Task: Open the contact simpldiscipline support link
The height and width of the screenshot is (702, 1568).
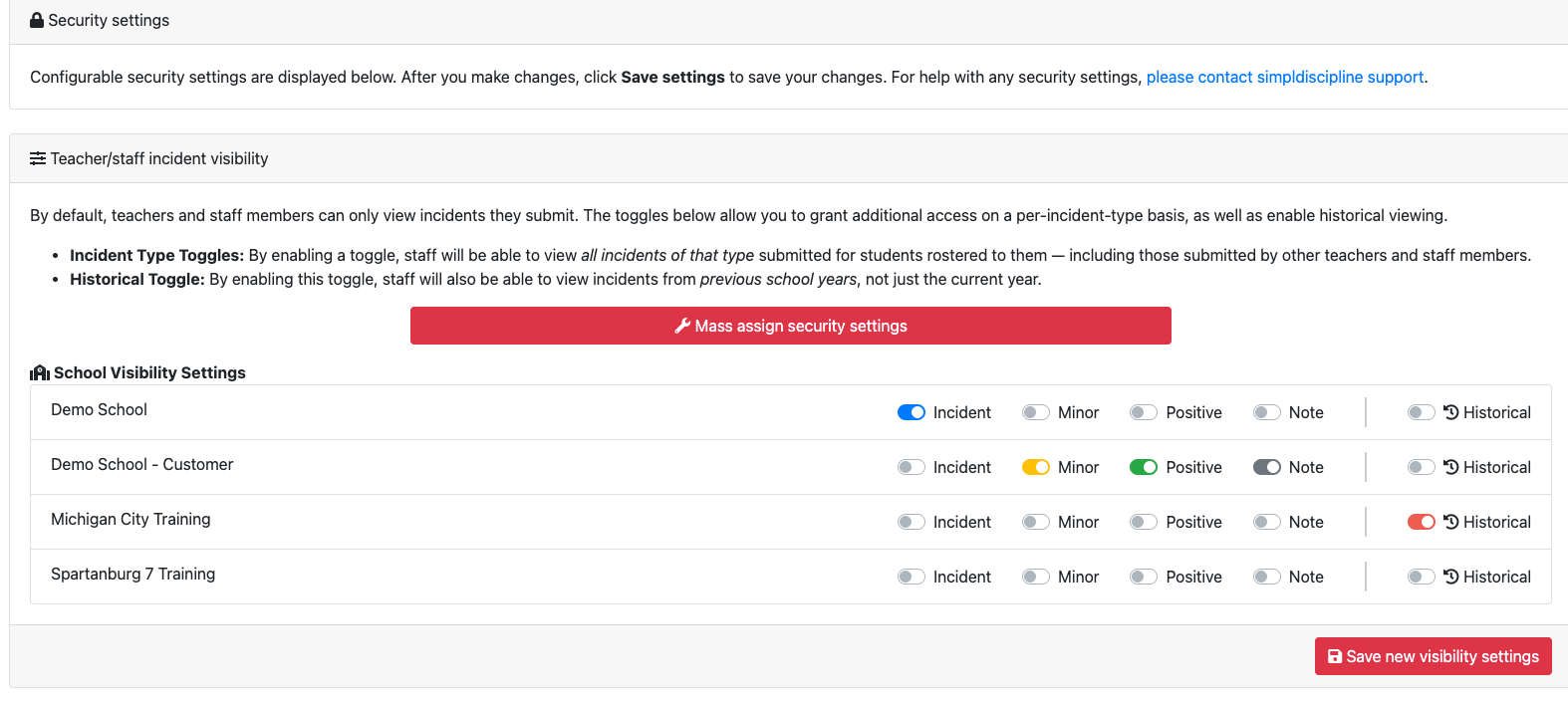Action: tap(1284, 77)
